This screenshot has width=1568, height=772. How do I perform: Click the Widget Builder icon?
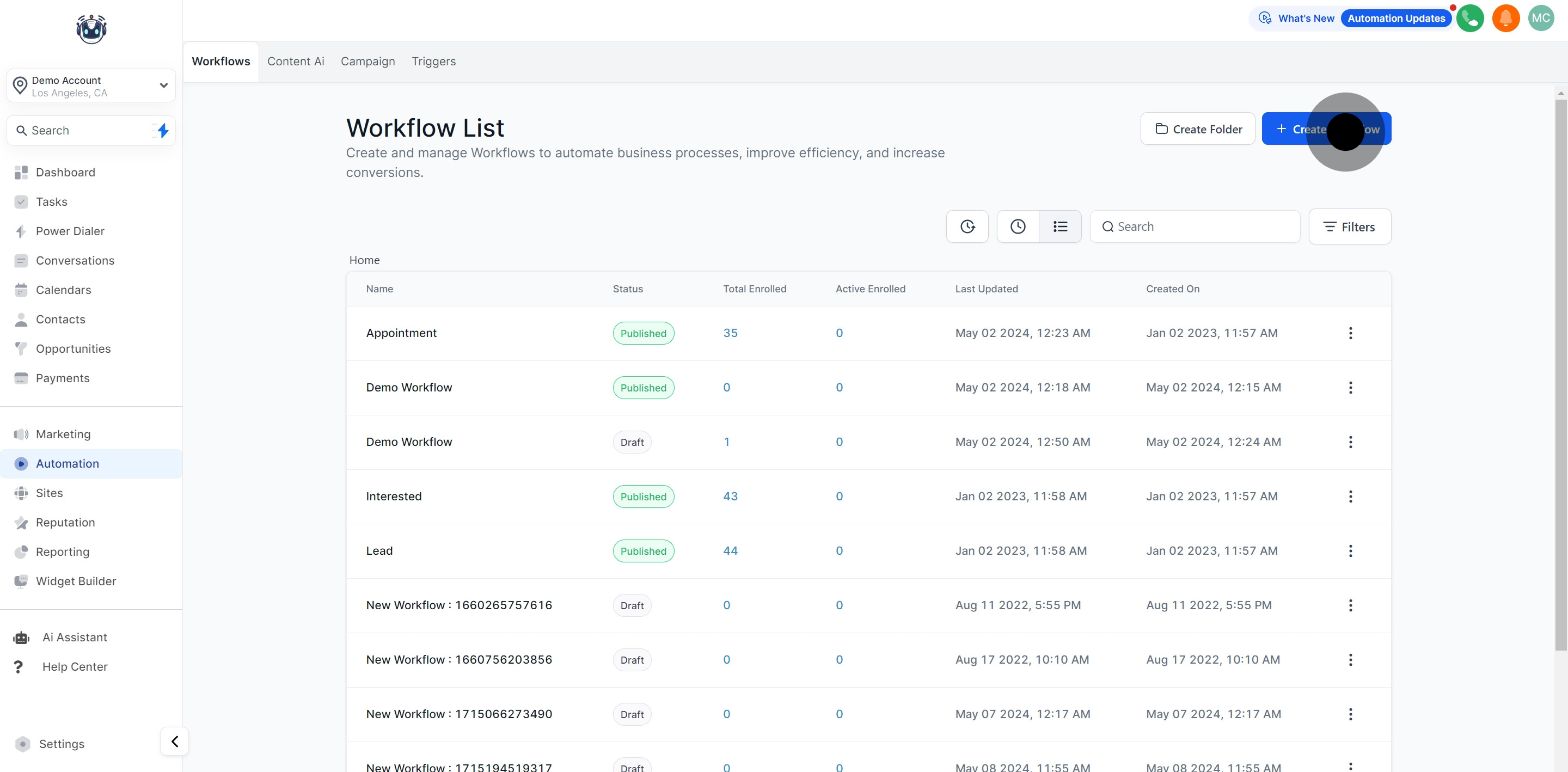pos(21,581)
